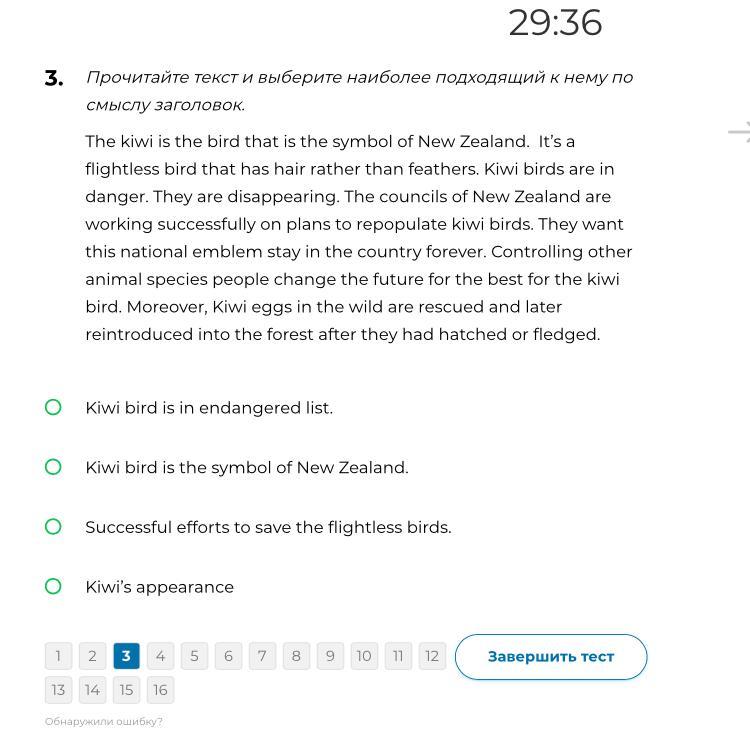The width and height of the screenshot is (750, 750).
Task: Go to question 7
Action: pyautogui.click(x=262, y=656)
